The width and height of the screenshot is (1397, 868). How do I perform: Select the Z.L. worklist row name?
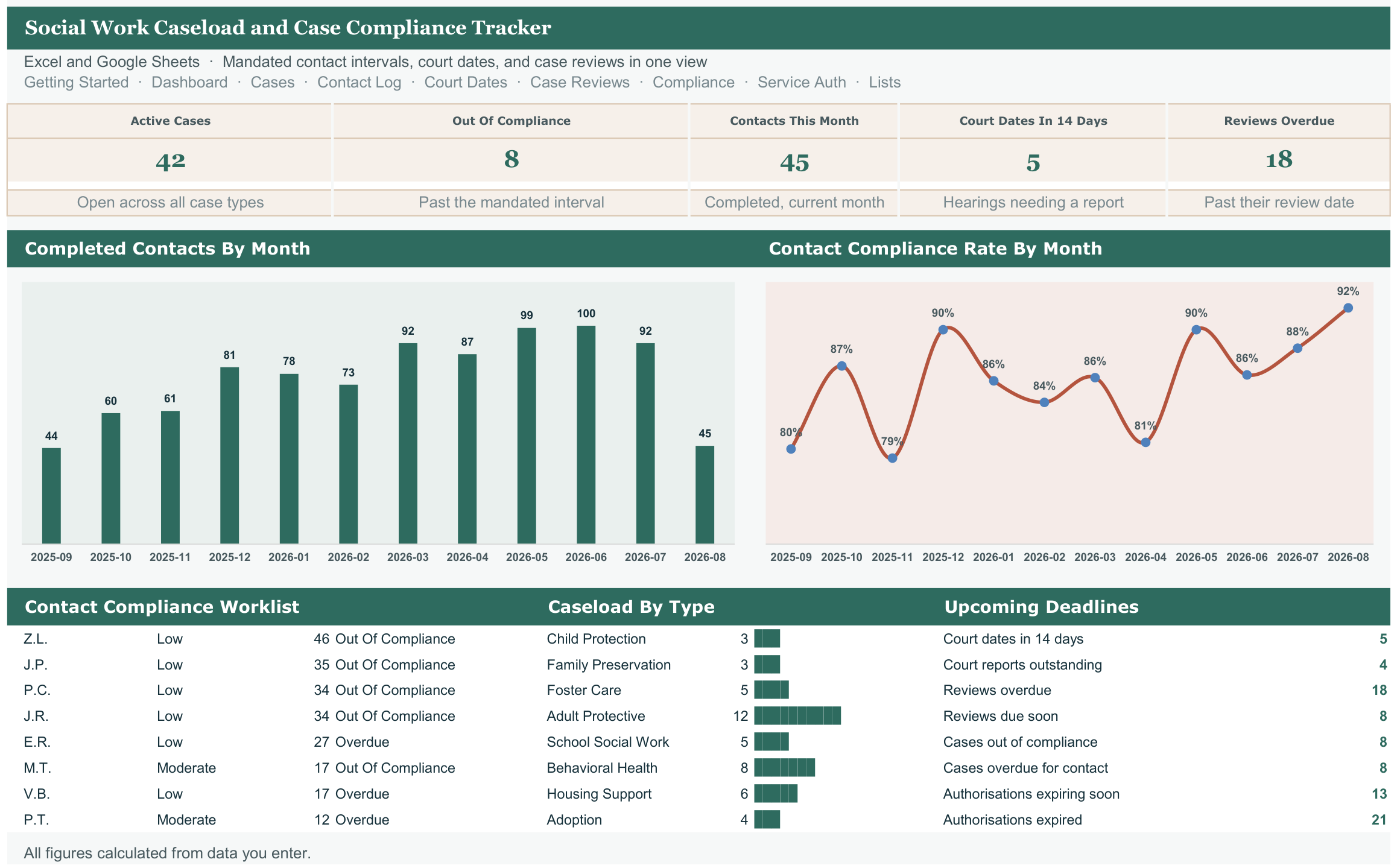[x=36, y=639]
